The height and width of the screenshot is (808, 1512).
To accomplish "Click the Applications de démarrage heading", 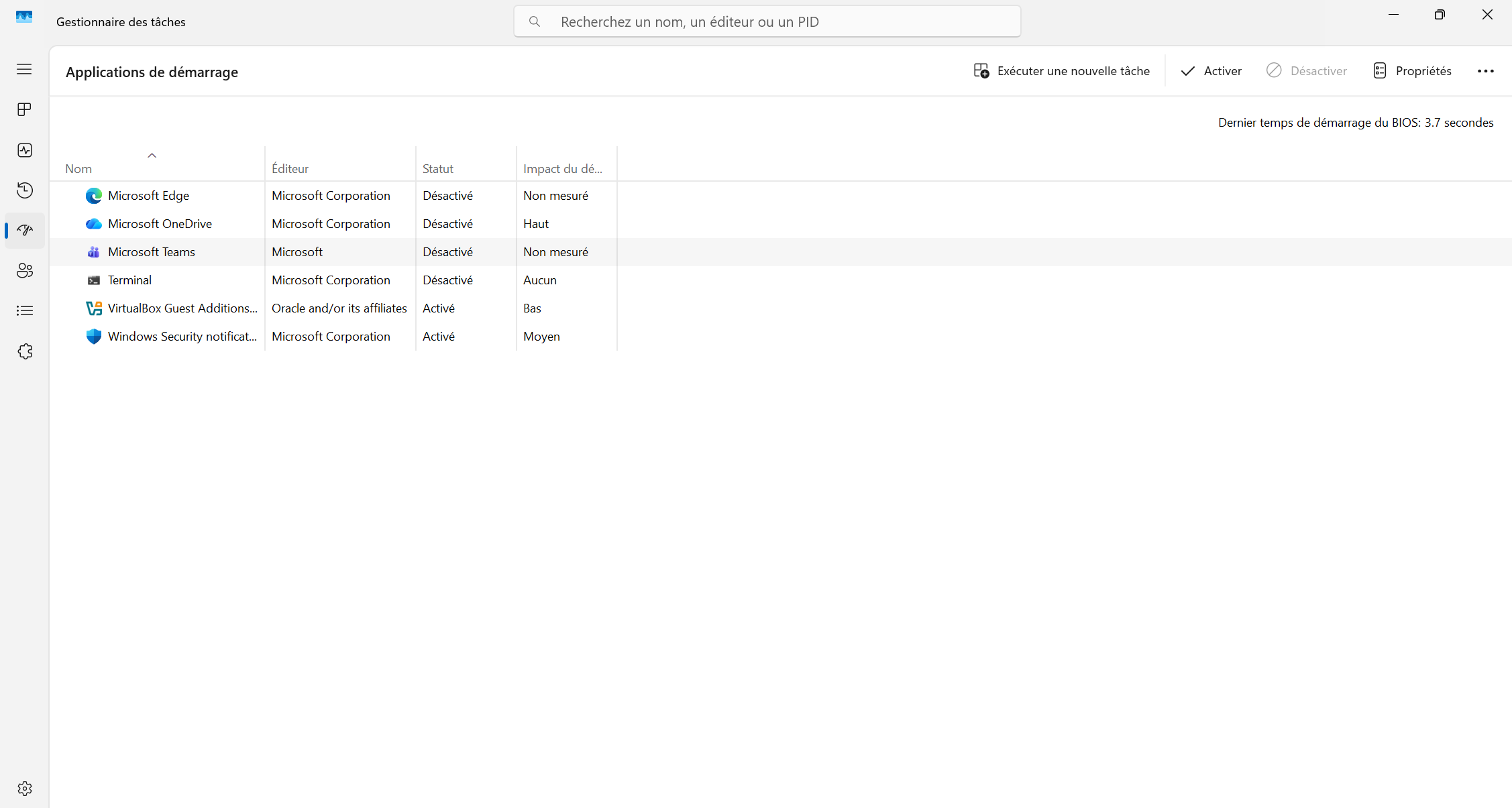I will tap(152, 72).
